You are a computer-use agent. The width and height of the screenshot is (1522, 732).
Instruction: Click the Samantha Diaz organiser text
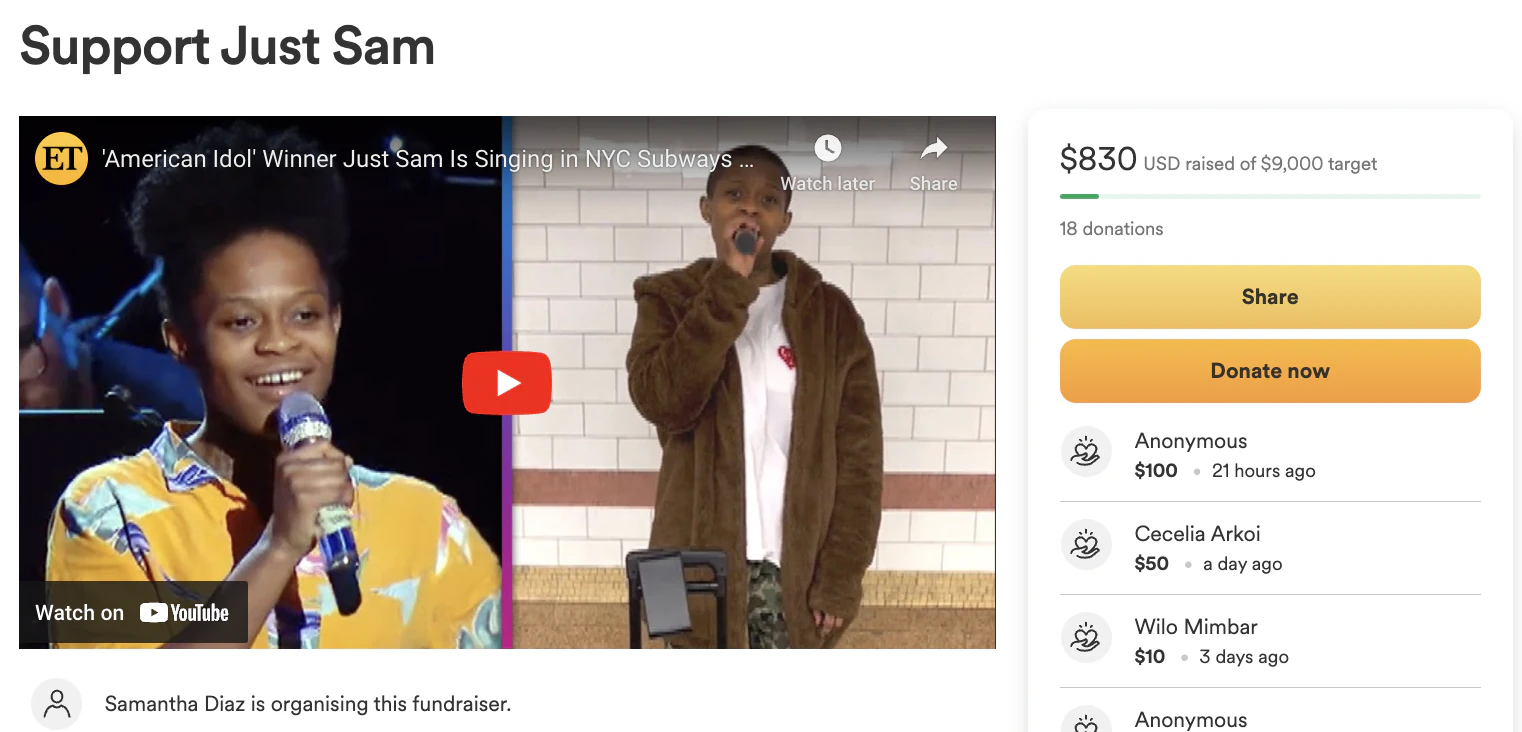pos(308,704)
